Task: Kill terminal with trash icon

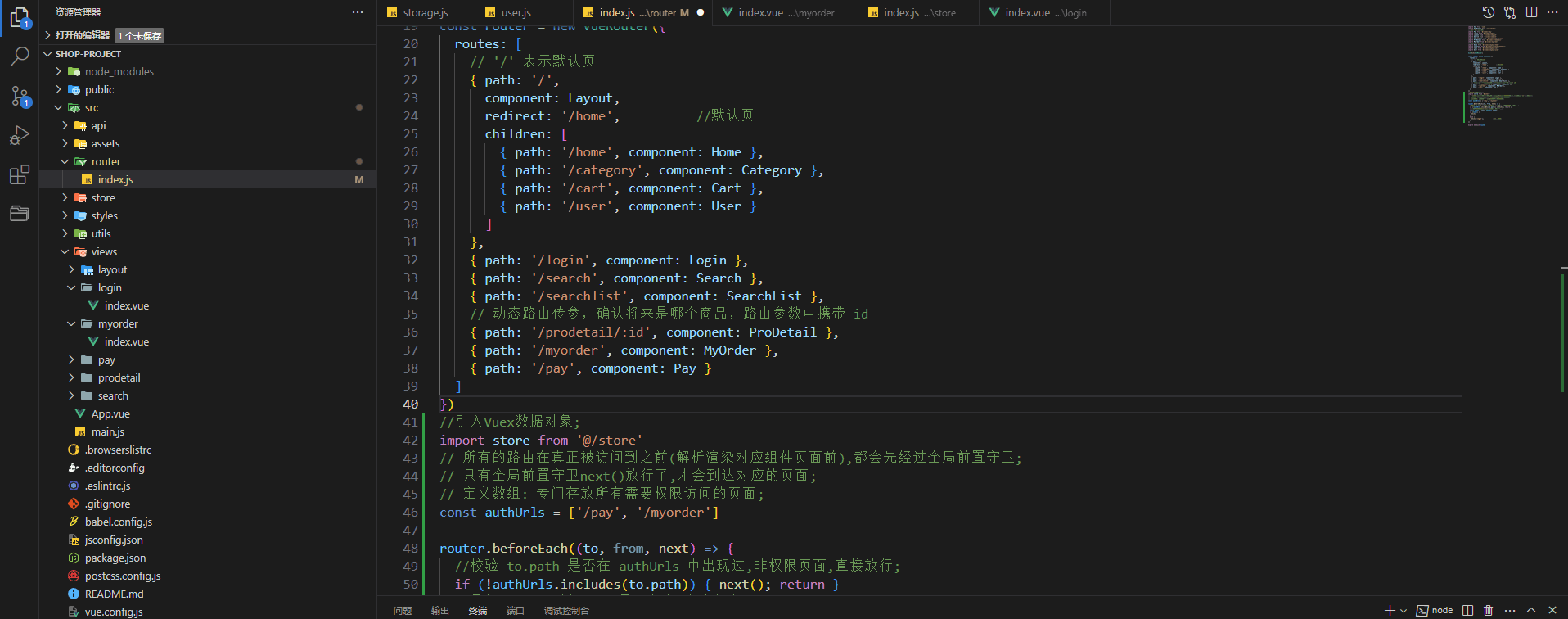Action: tap(1489, 610)
